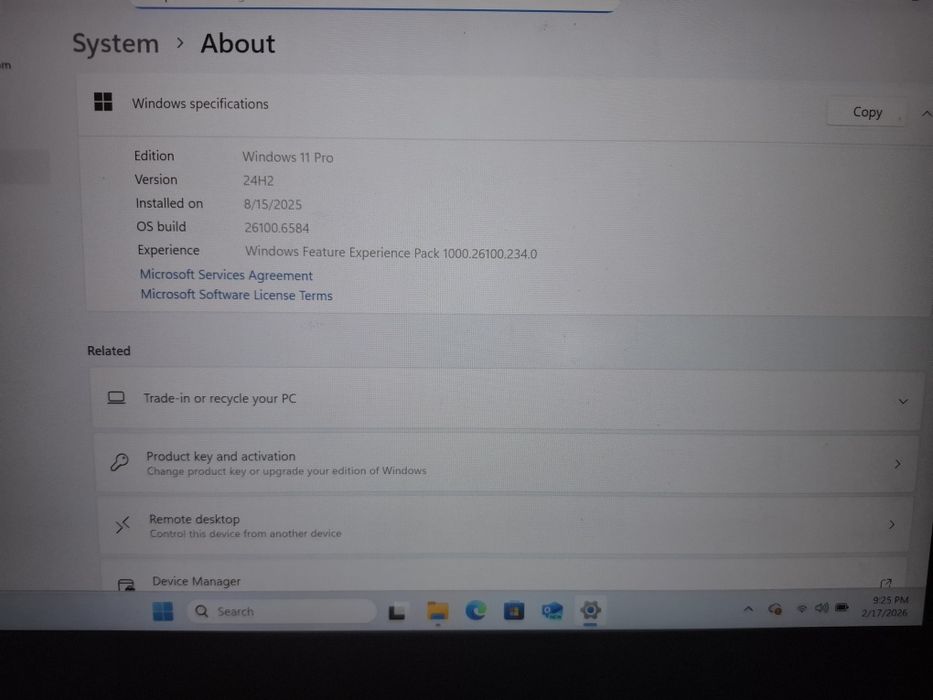This screenshot has height=700, width=933.
Task: Click the OS build value 26100.6584
Action: (x=277, y=228)
